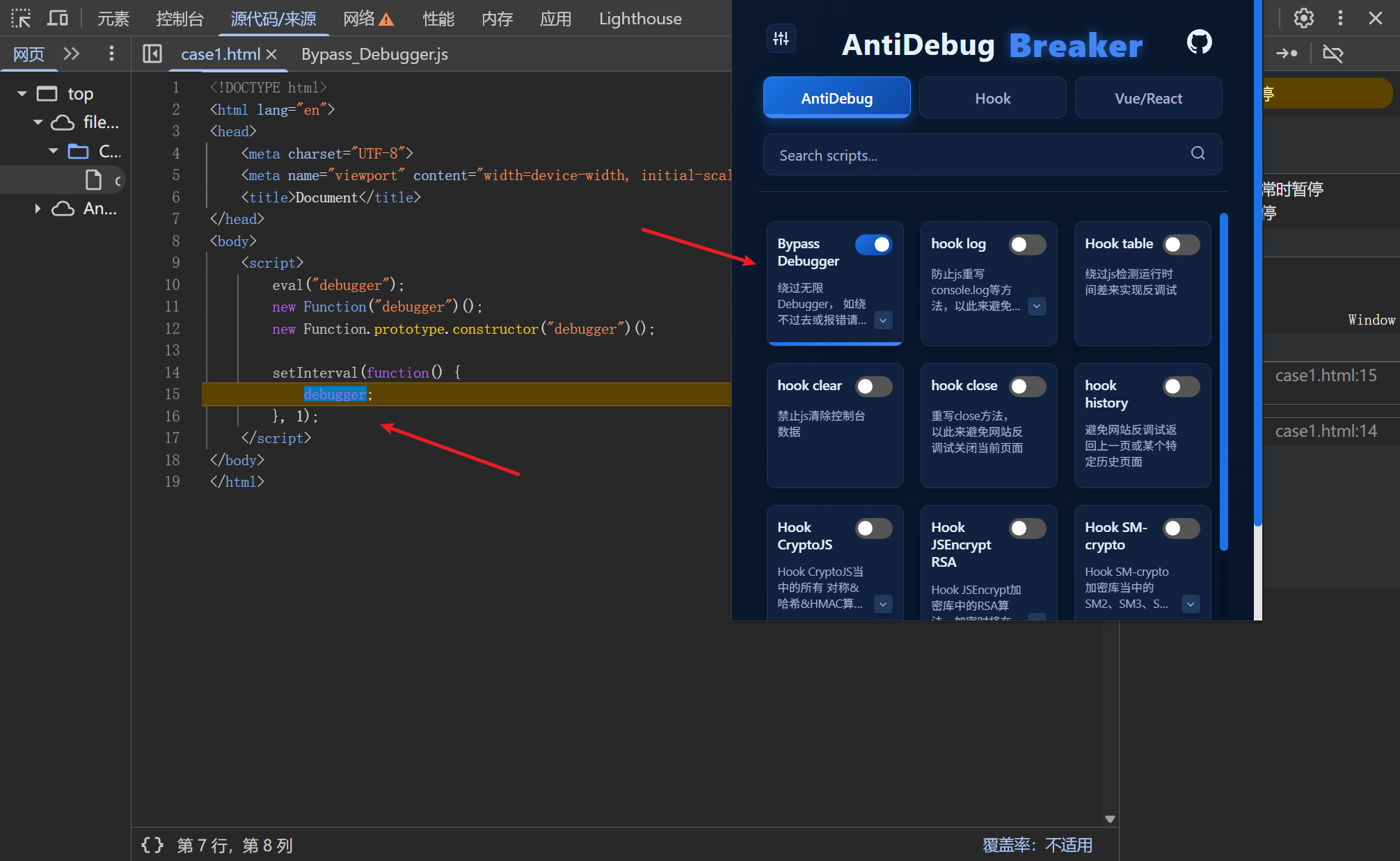Enable the hook history toggle

tap(1181, 387)
